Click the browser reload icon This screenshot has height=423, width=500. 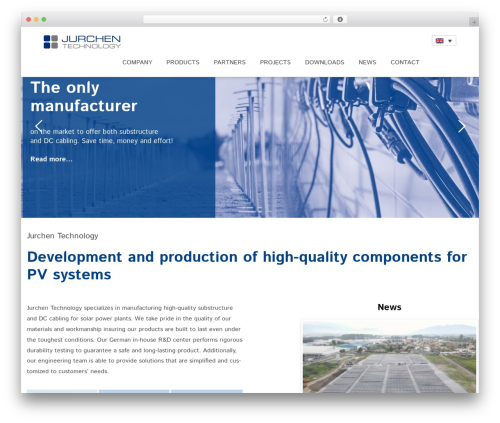coord(325,20)
